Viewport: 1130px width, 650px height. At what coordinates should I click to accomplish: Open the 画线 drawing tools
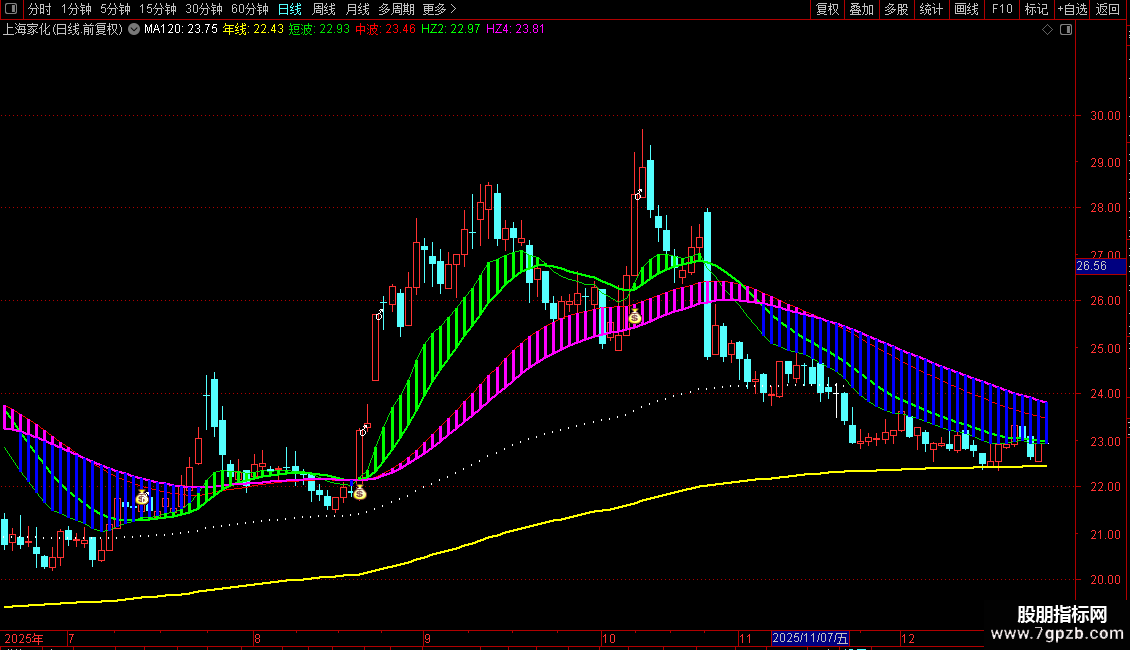966,9
